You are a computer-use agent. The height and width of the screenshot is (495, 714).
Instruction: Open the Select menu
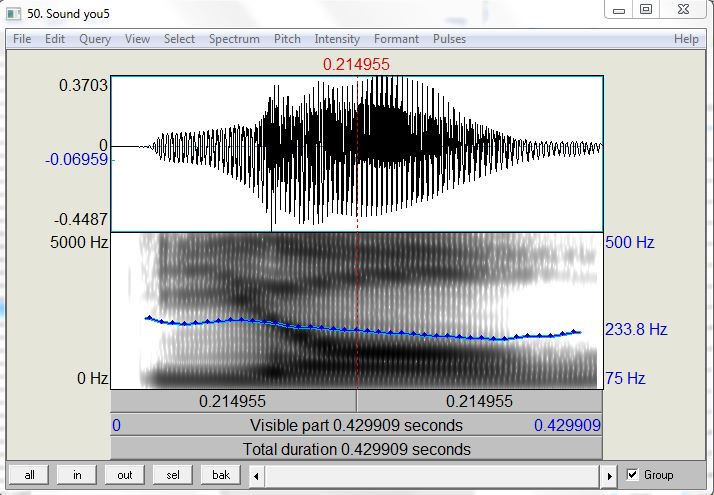(179, 39)
